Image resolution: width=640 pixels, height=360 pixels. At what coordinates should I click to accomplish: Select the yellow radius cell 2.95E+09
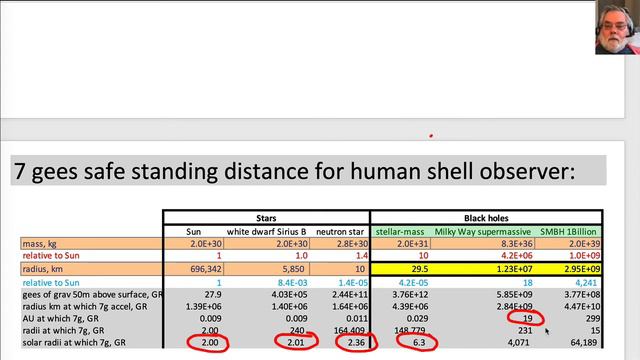582,269
